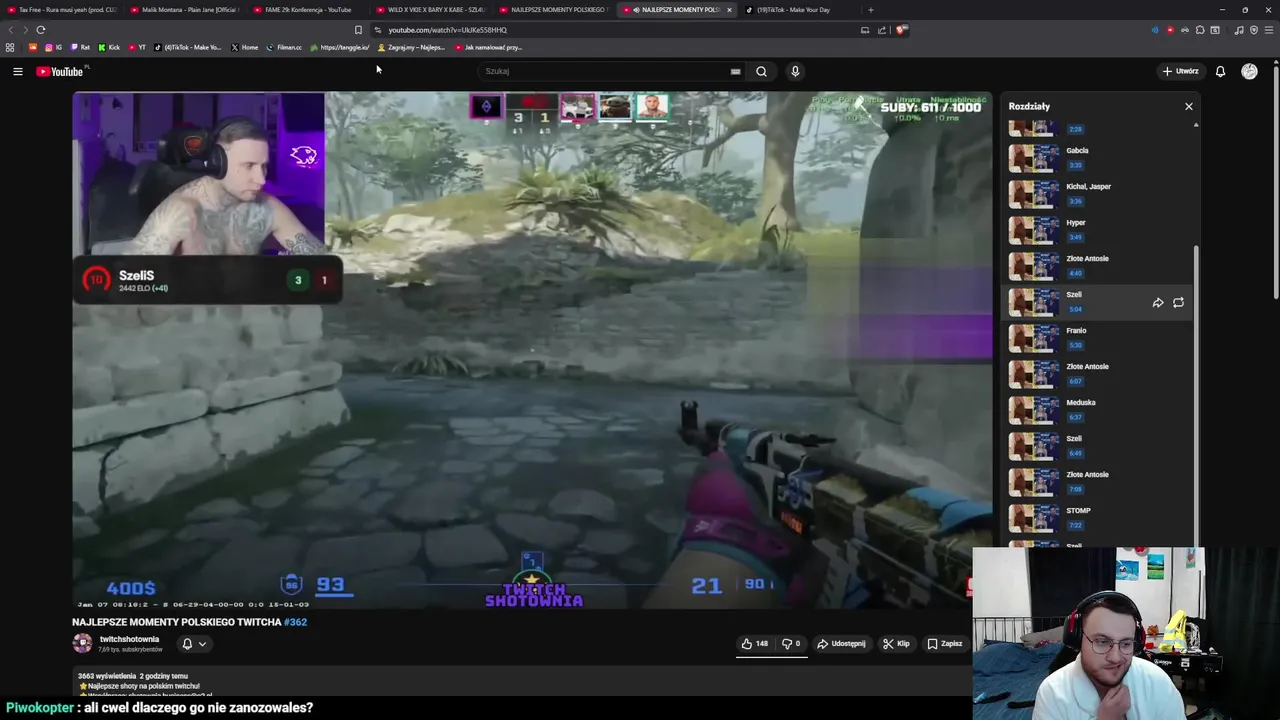Bookmark this page icon in address bar
The image size is (1280, 720).
[x=358, y=30]
